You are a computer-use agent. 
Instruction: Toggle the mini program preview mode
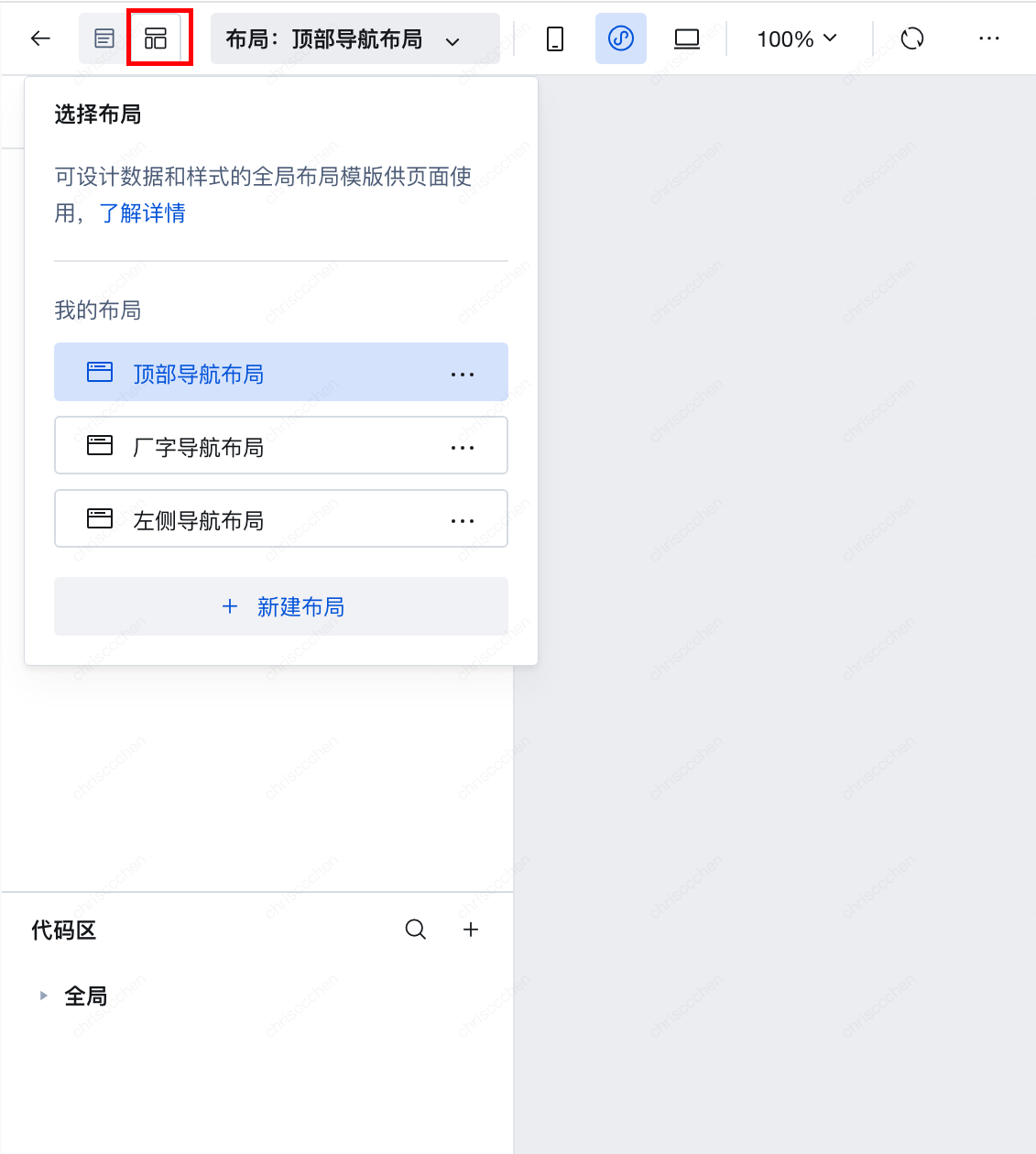click(621, 38)
